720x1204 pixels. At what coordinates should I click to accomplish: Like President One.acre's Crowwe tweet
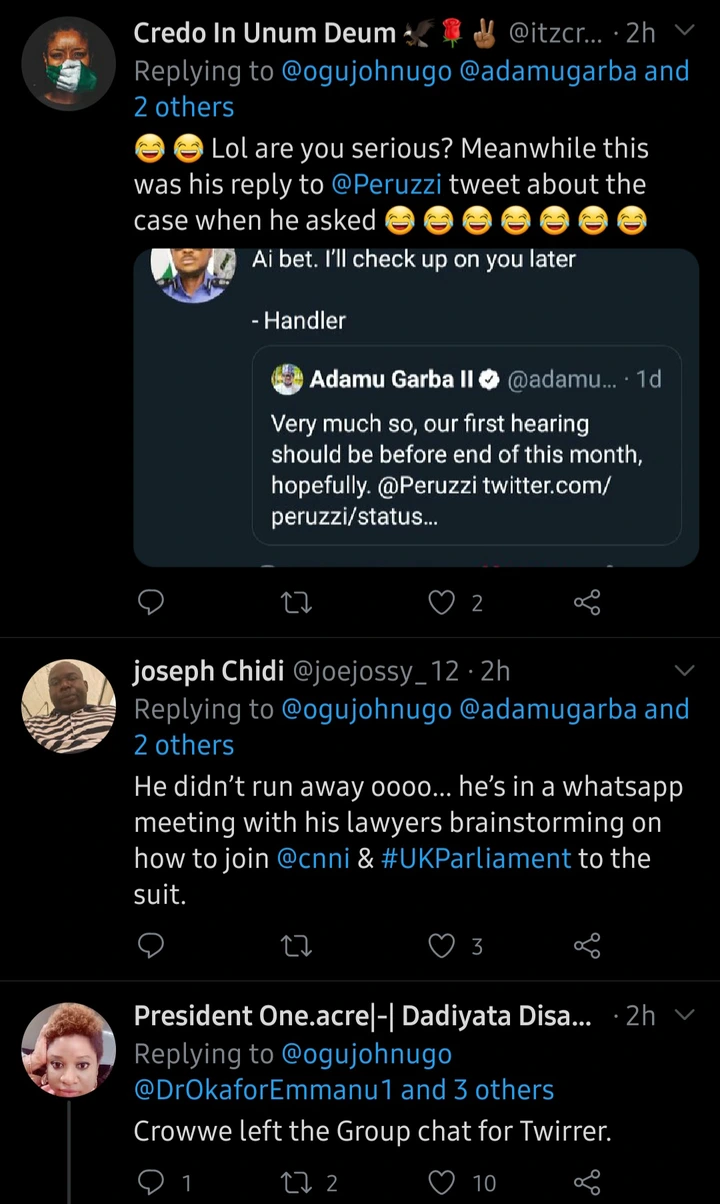442,1183
